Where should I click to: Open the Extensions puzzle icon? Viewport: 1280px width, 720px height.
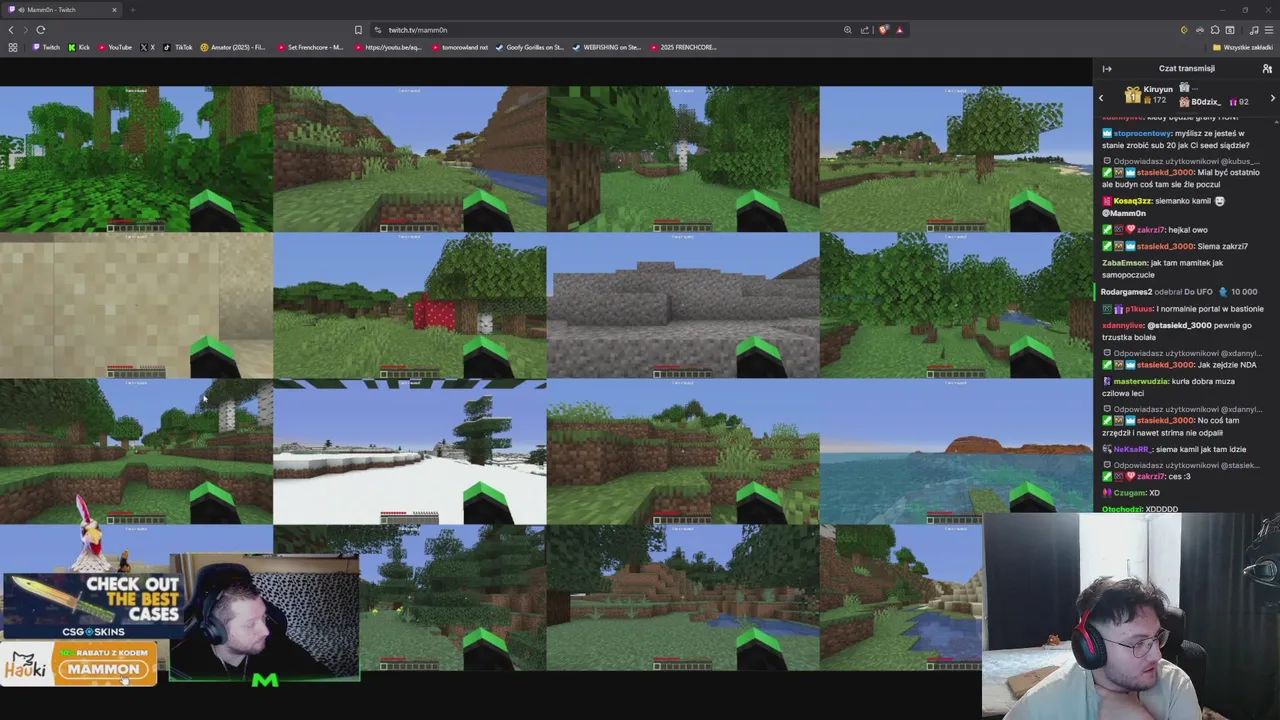(x=1215, y=30)
